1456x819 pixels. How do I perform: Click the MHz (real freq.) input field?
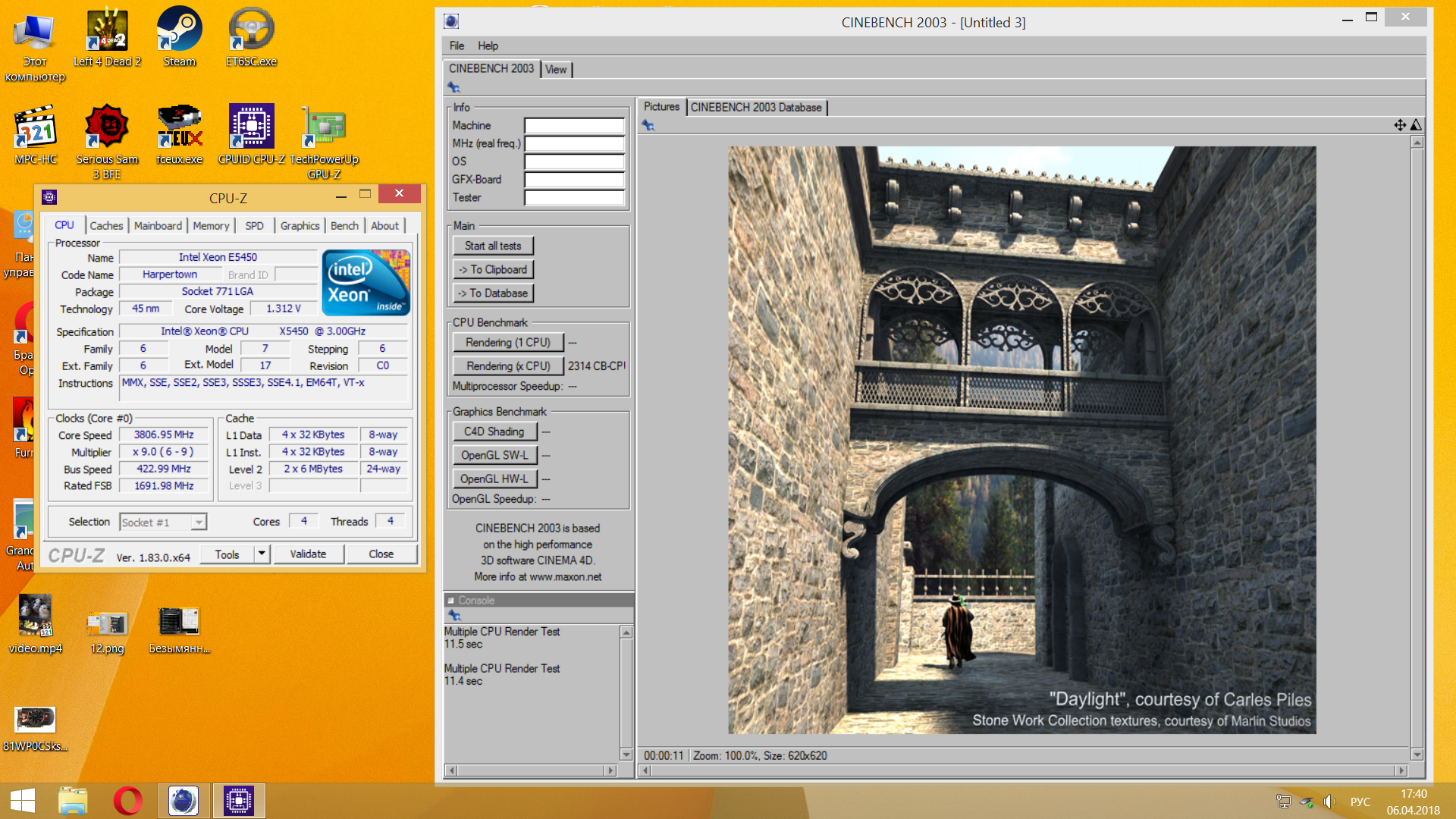[574, 143]
